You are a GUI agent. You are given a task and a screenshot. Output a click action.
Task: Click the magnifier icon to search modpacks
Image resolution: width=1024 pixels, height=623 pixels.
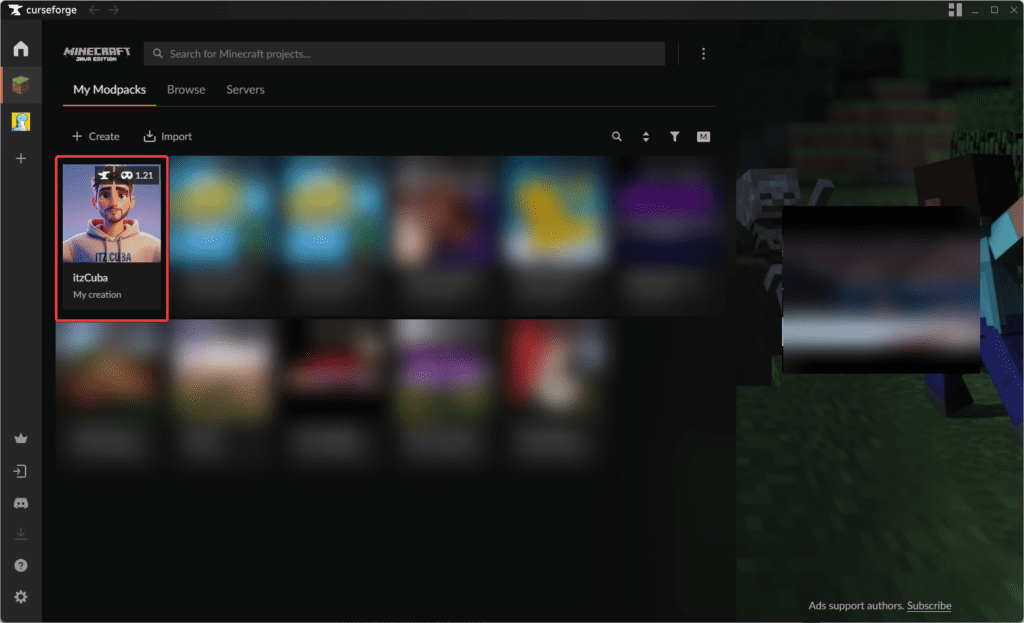[617, 137]
